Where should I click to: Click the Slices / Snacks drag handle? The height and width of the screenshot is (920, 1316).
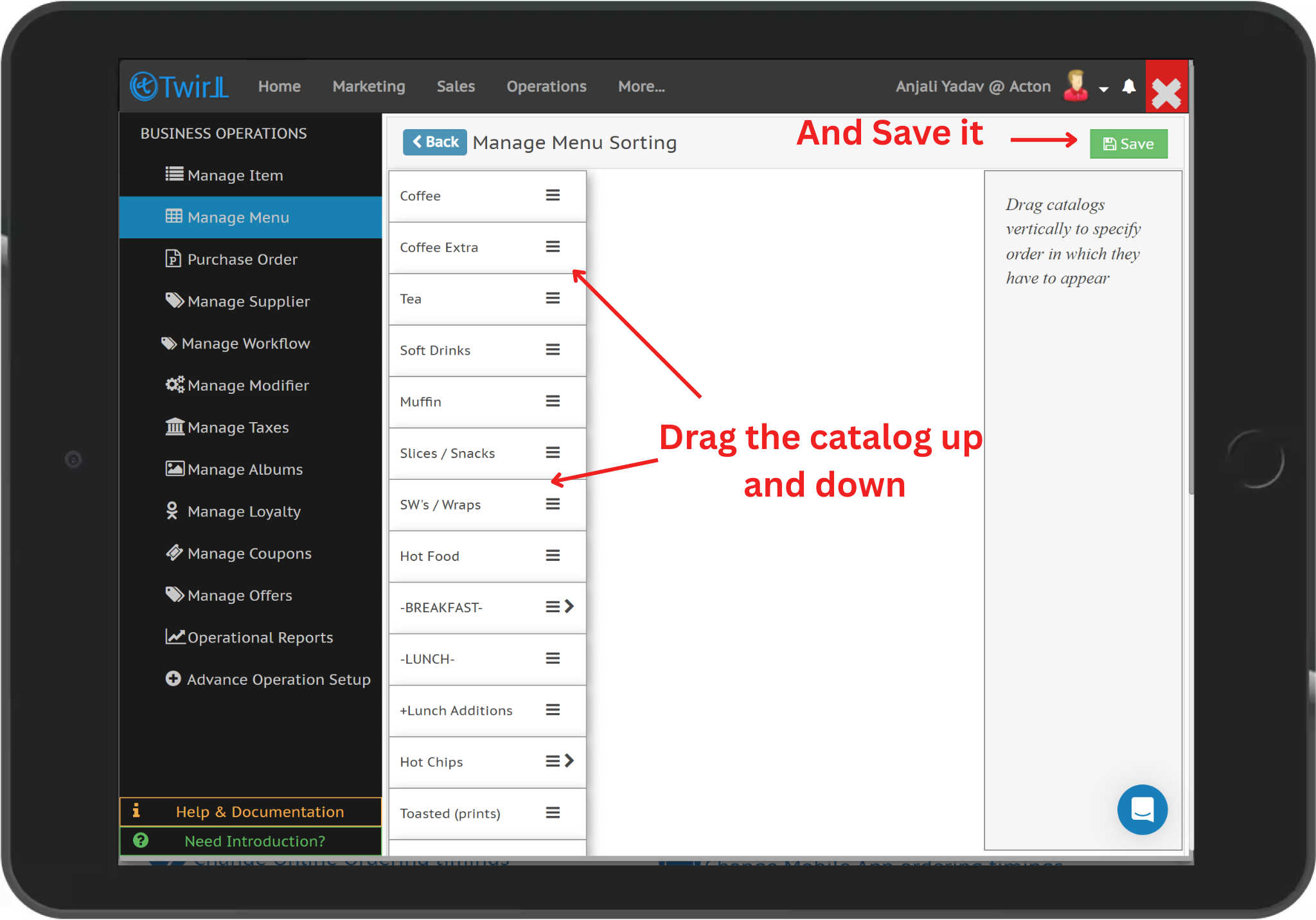553,452
